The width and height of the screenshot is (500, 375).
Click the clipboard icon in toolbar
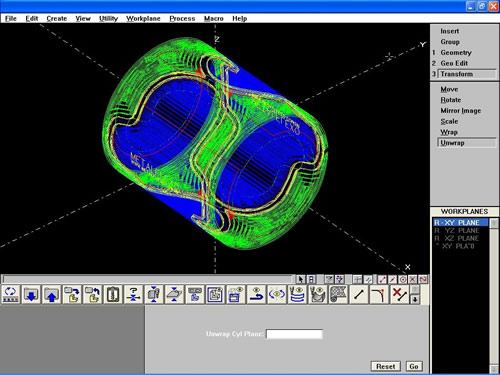point(113,294)
